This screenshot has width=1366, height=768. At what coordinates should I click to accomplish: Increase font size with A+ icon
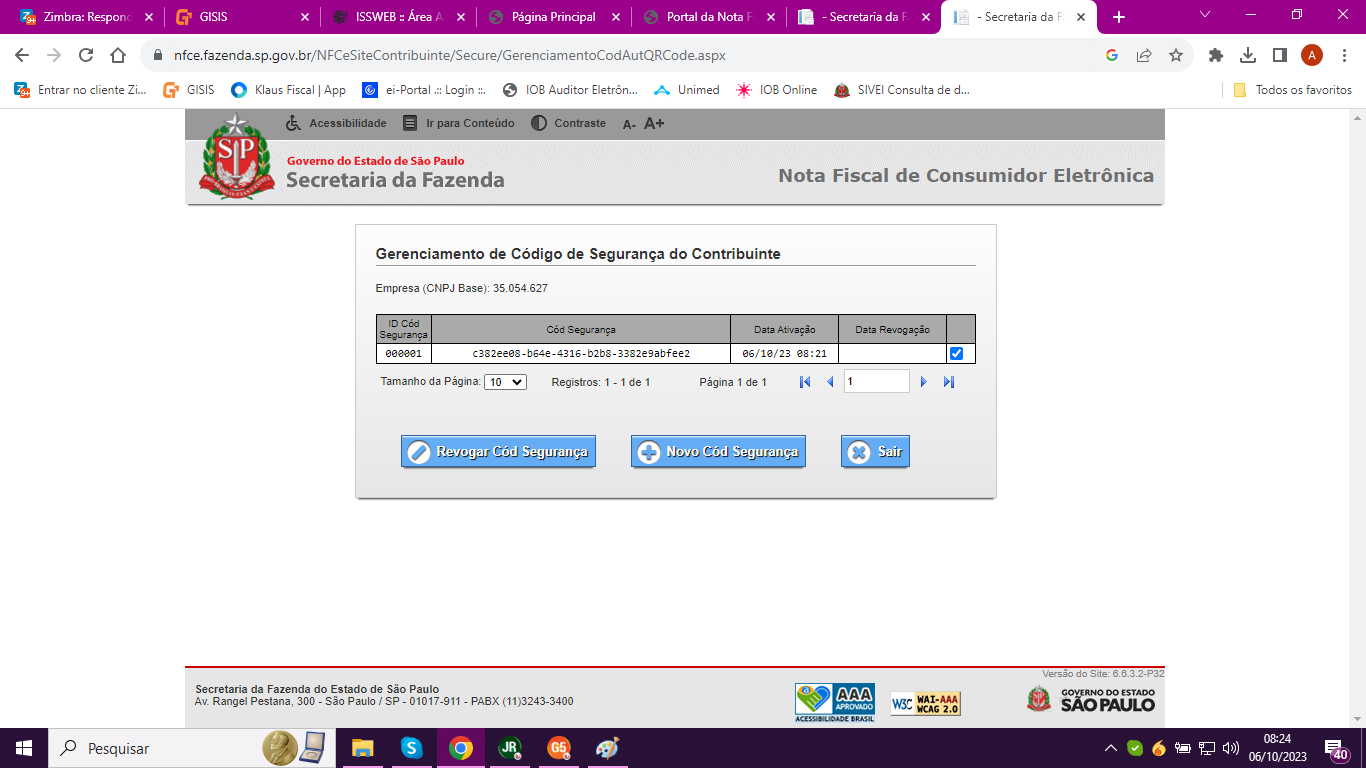[x=654, y=124]
